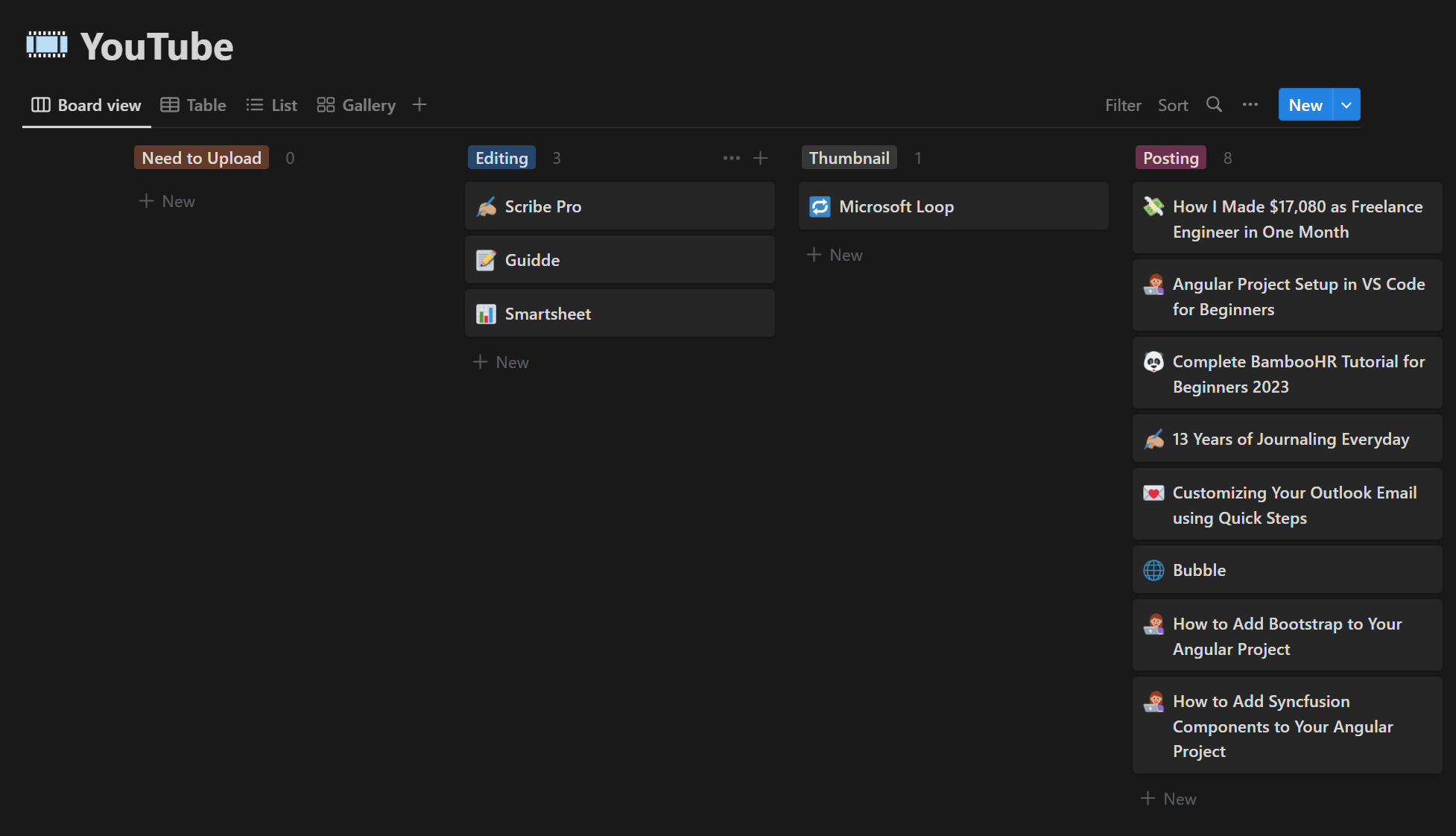Click technologist icon on Add Syncfusion card
Image resolution: width=1456 pixels, height=836 pixels.
click(1153, 701)
